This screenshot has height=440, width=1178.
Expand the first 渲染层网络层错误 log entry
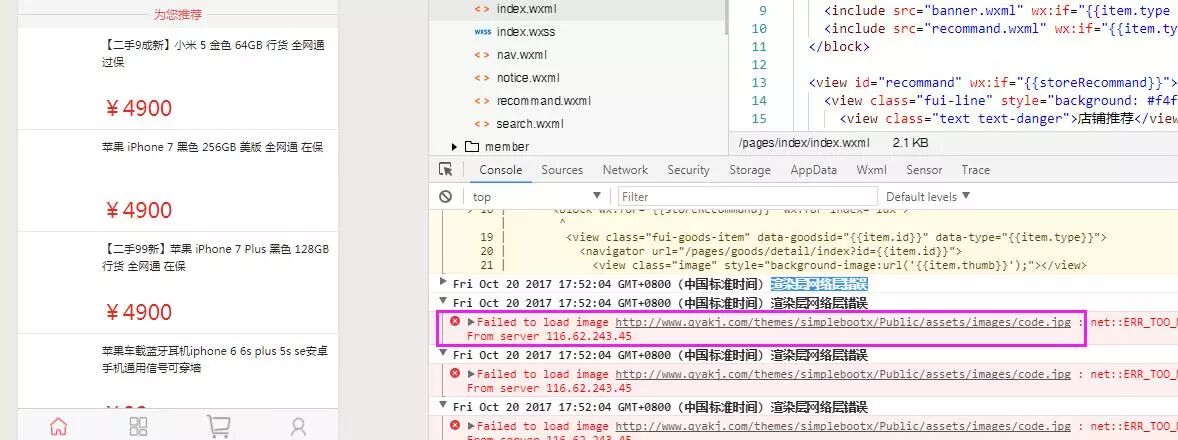(x=443, y=283)
